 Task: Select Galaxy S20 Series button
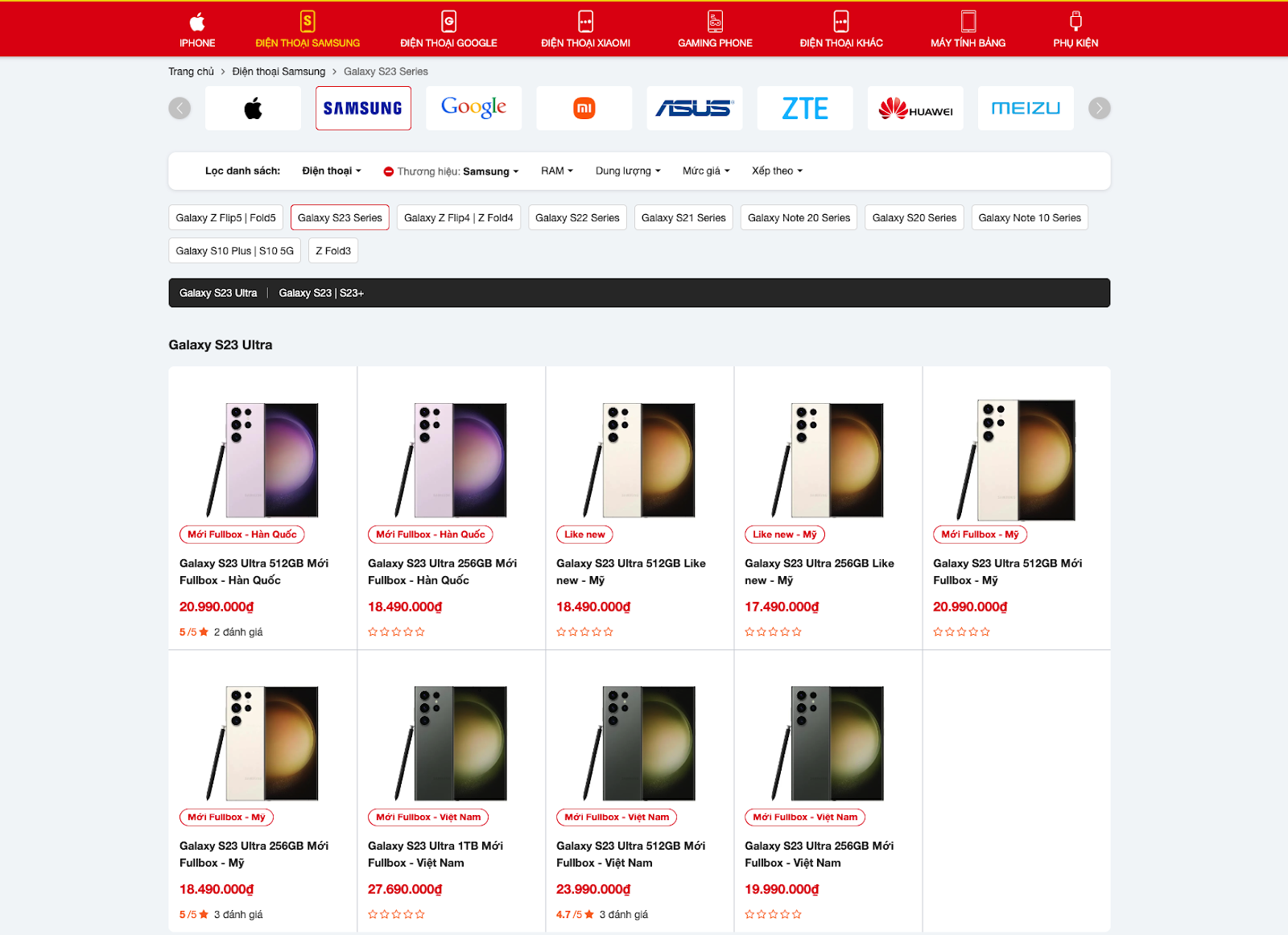pos(914,217)
